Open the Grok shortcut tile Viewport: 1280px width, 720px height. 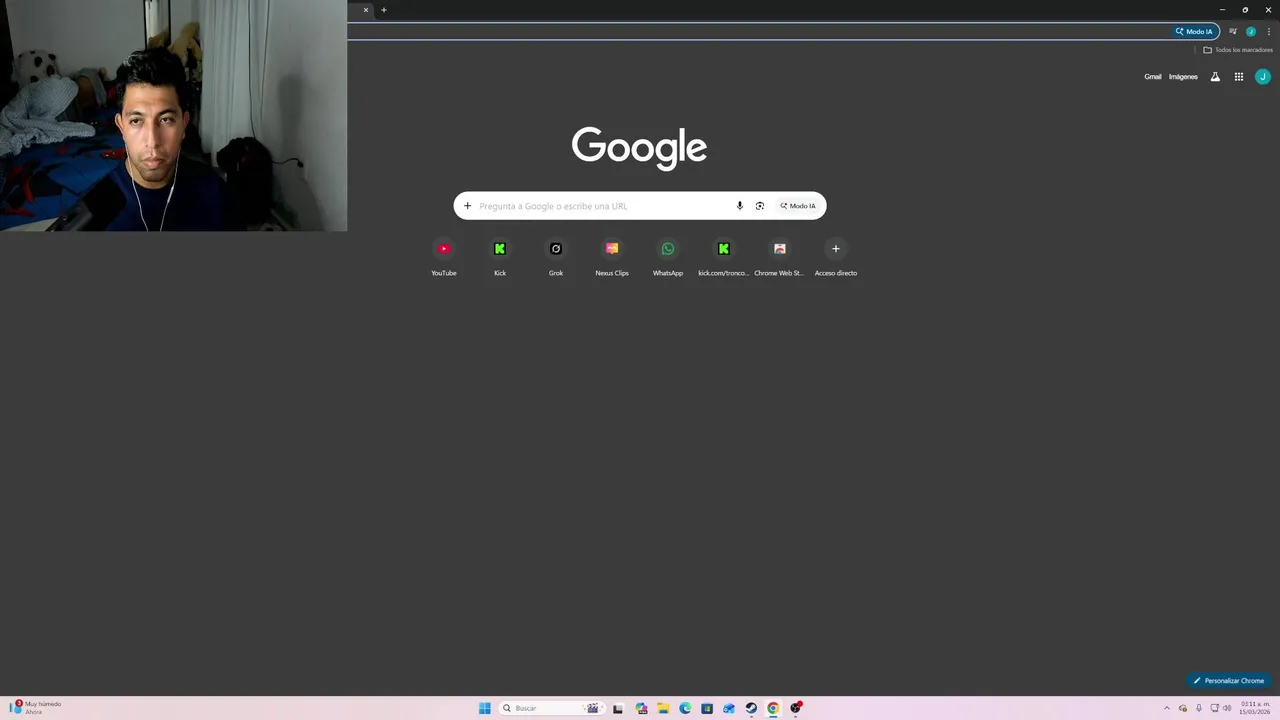click(x=556, y=257)
